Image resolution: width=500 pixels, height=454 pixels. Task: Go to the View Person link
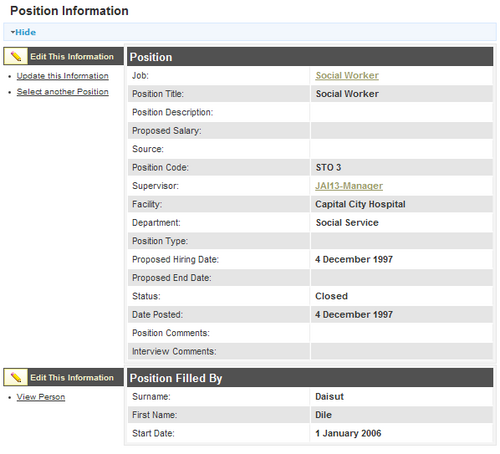[41, 397]
